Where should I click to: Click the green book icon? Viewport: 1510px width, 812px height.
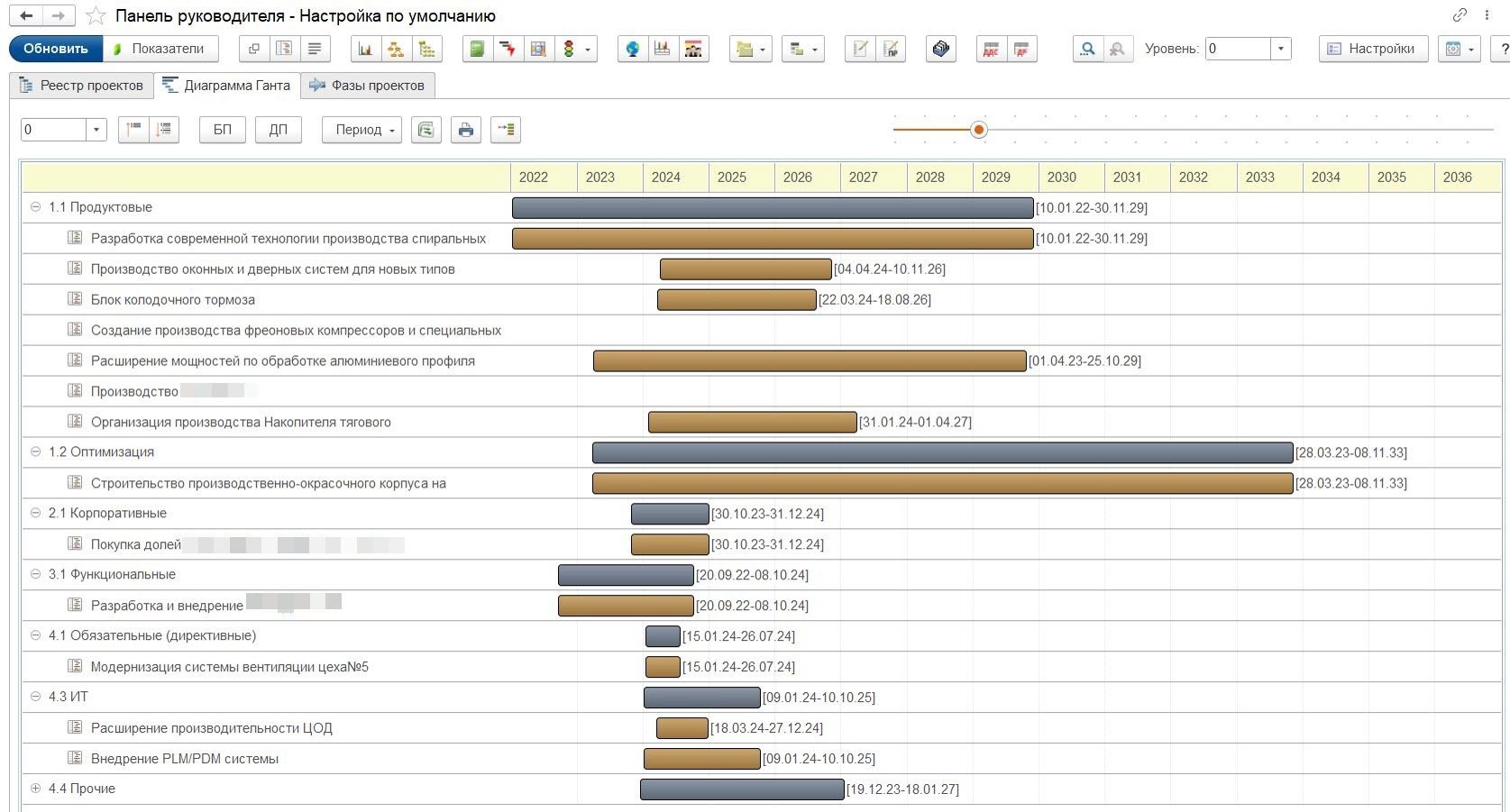click(477, 49)
